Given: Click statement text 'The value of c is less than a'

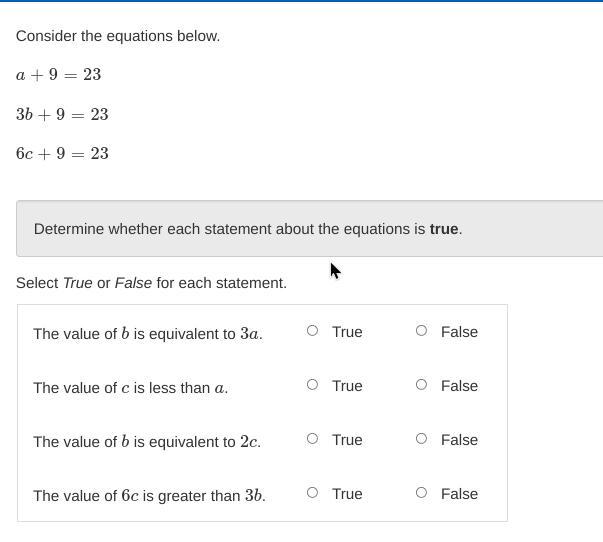Looking at the screenshot, I should pyautogui.click(x=130, y=387).
